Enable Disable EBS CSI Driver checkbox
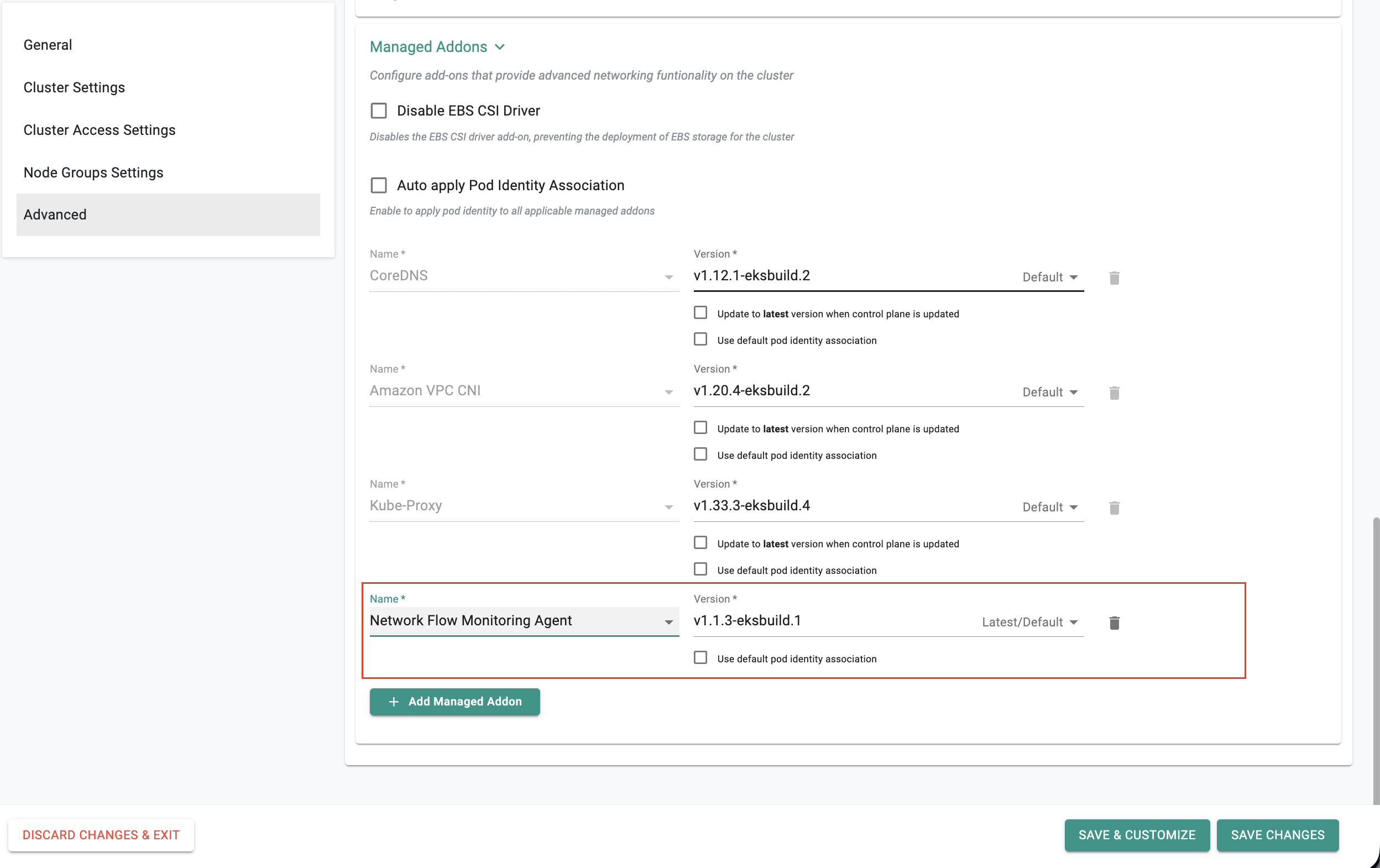1380x868 pixels. [x=379, y=111]
